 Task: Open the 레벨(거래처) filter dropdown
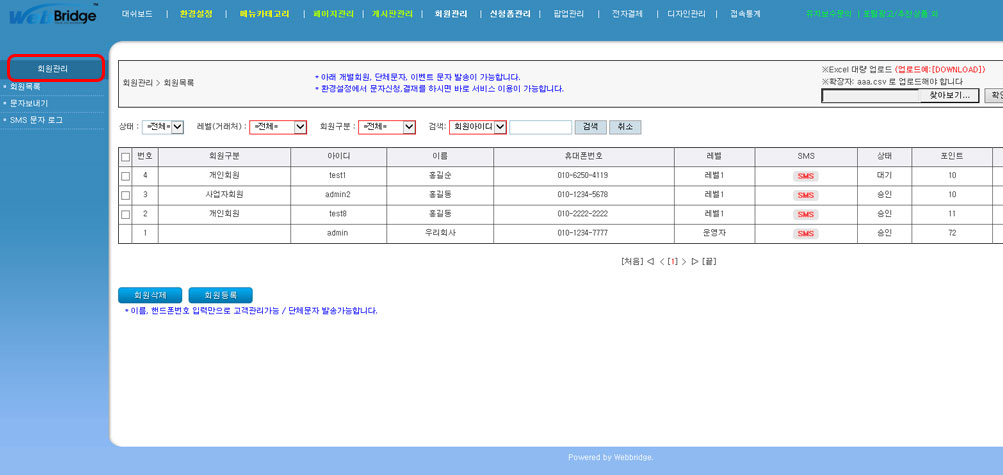click(x=278, y=127)
